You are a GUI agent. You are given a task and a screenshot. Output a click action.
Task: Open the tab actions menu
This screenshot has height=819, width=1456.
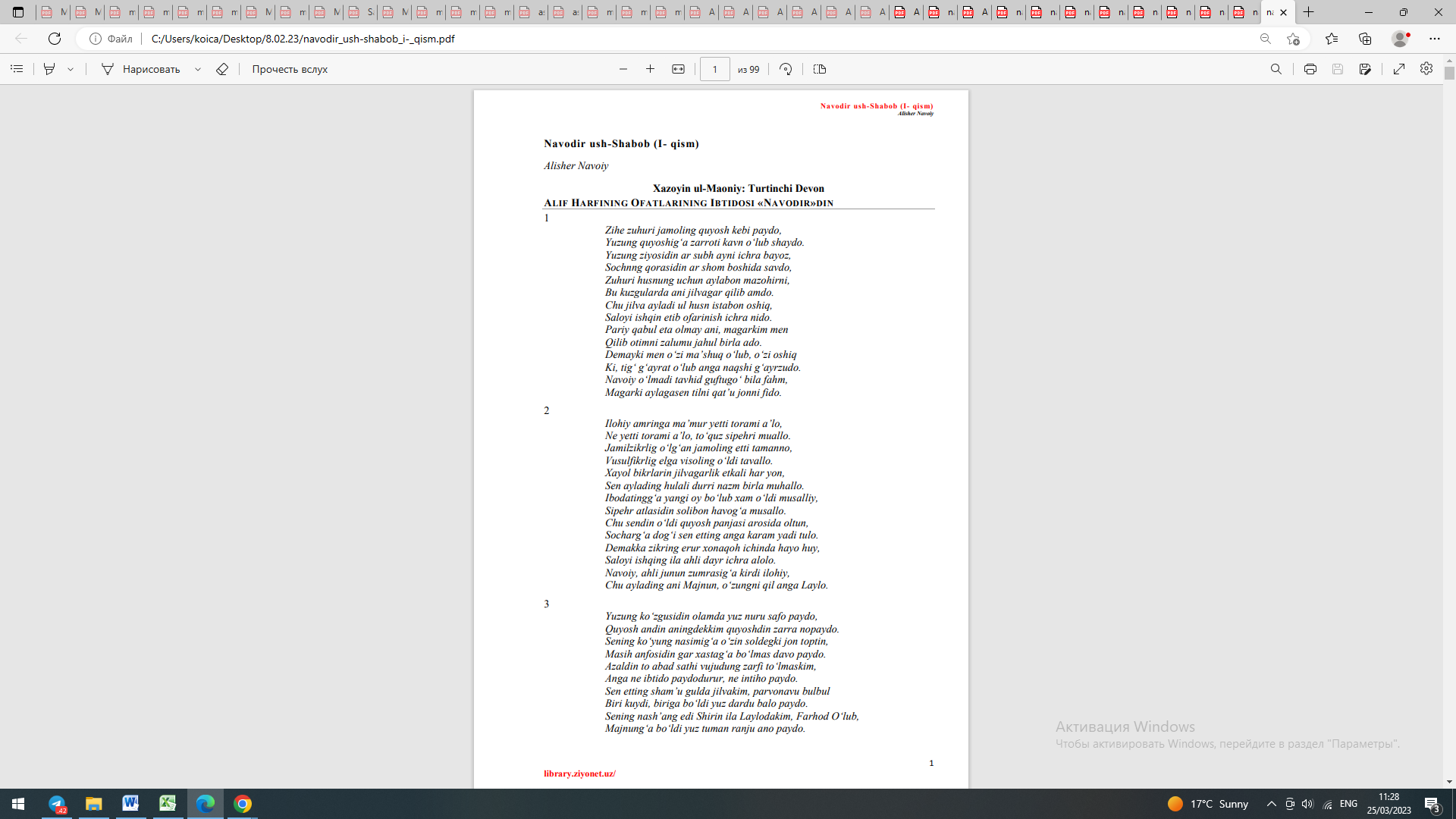click(x=18, y=12)
